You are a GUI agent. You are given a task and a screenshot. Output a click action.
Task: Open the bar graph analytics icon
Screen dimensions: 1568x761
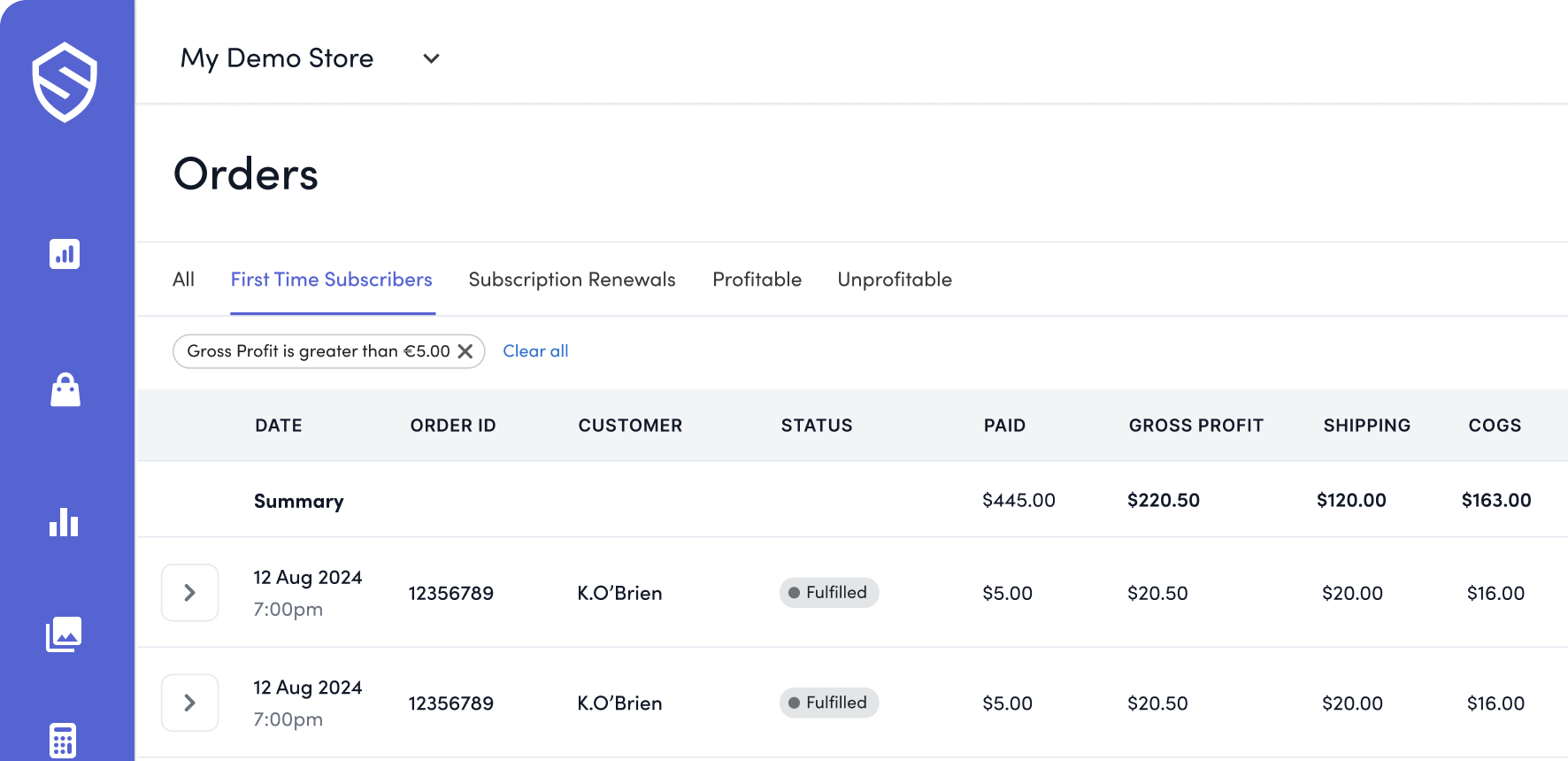[x=64, y=522]
